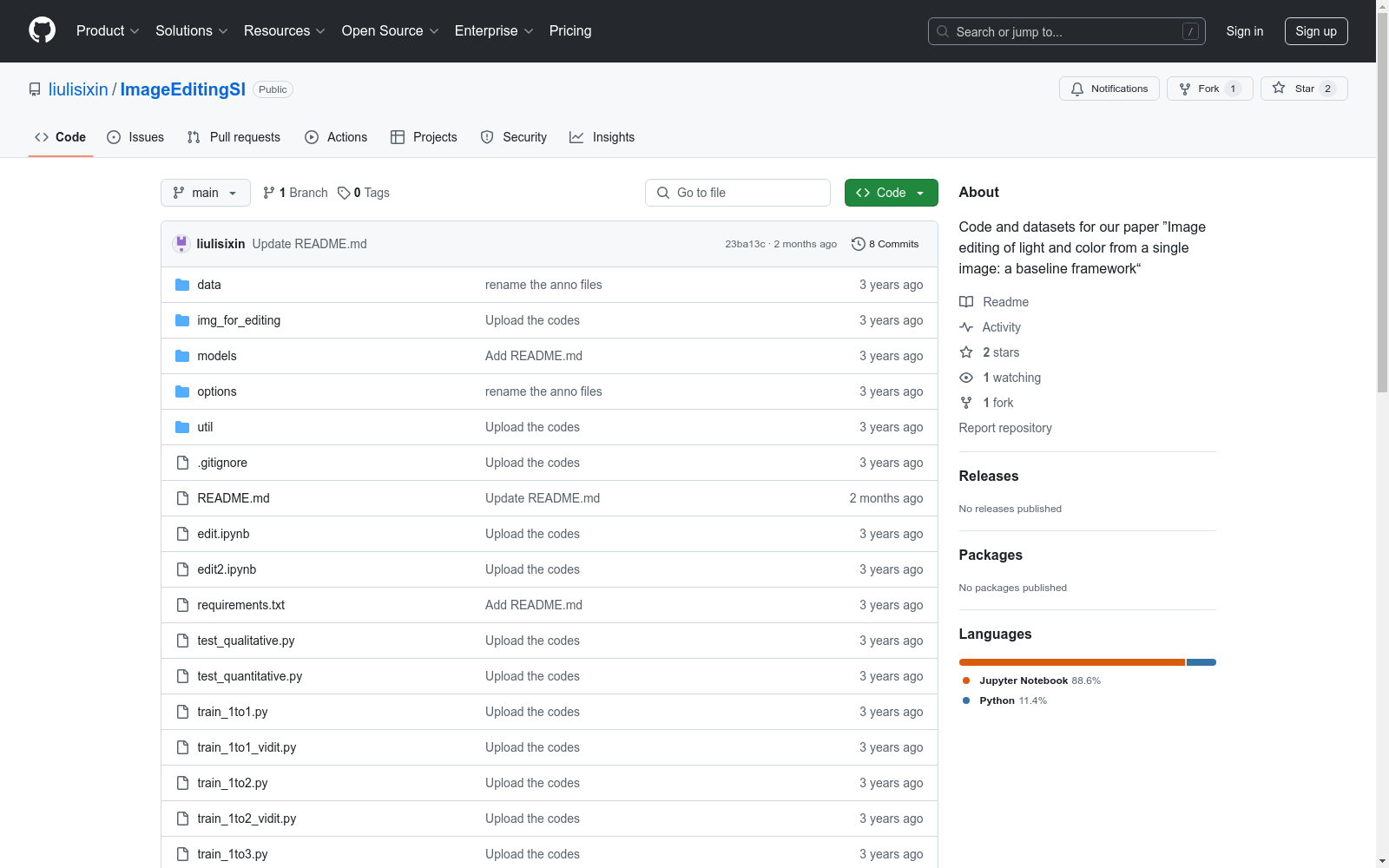Focus the Go to file search field
Image resolution: width=1389 pixels, height=868 pixels.
click(x=738, y=193)
